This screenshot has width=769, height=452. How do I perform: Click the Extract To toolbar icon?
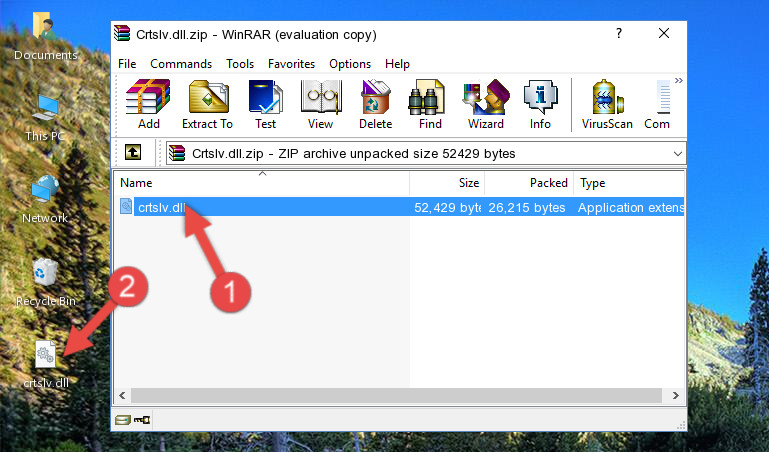coord(207,104)
